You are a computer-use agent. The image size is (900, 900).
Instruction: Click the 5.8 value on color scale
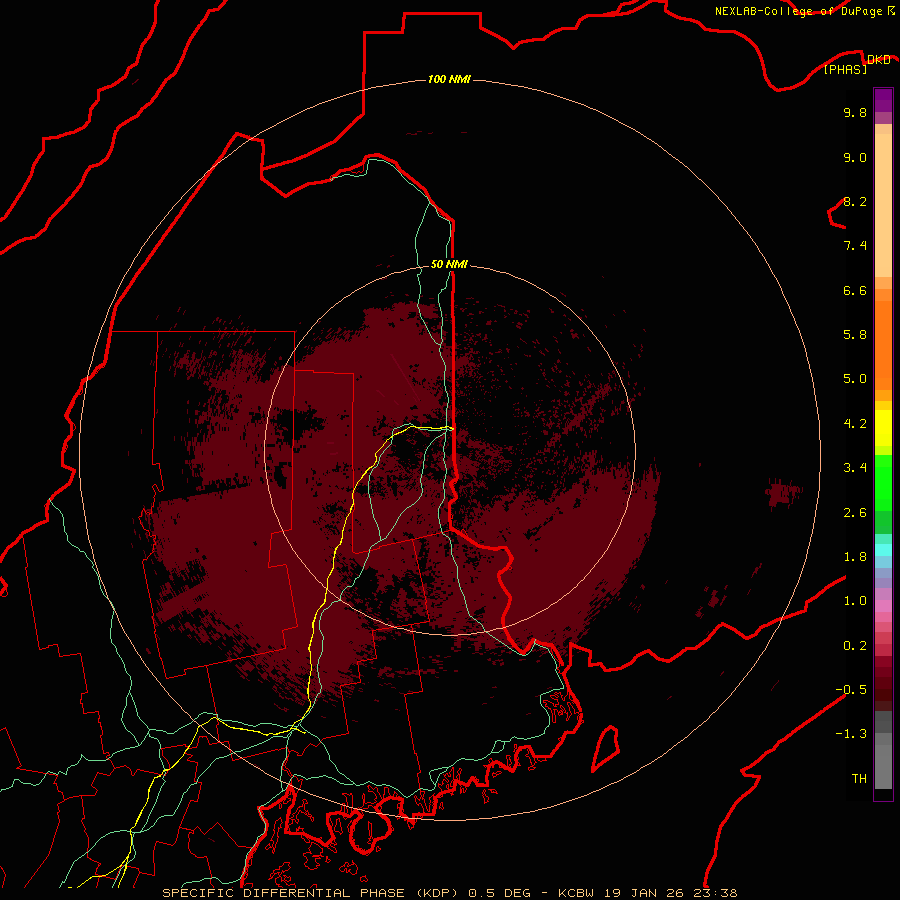[855, 335]
